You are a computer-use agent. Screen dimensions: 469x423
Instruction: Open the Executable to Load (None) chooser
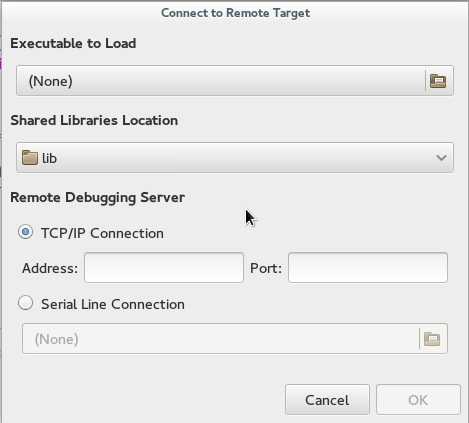click(235, 81)
